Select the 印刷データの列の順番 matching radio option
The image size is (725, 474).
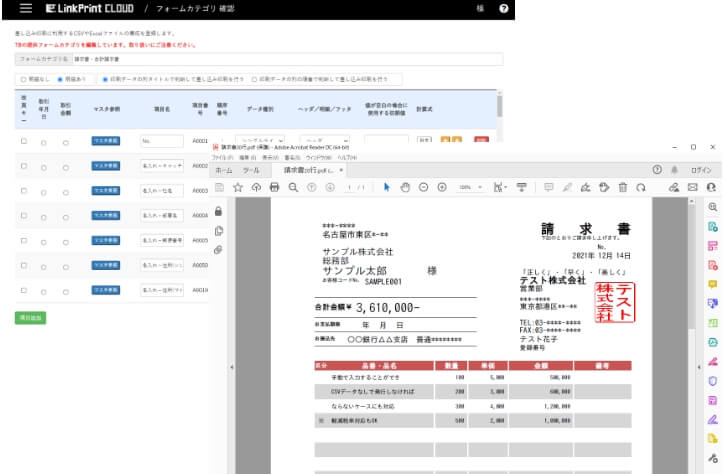click(254, 80)
